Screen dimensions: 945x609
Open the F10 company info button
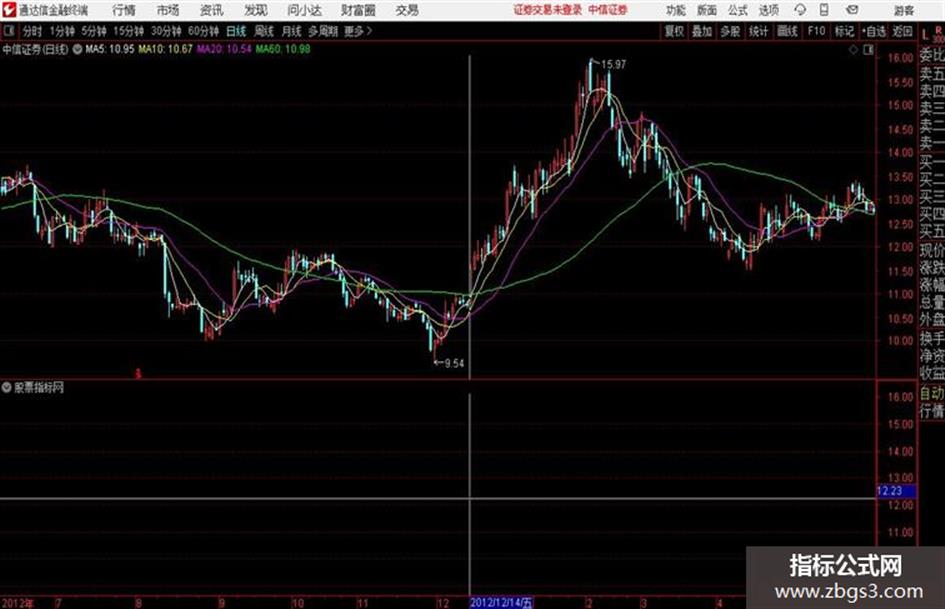[x=816, y=31]
